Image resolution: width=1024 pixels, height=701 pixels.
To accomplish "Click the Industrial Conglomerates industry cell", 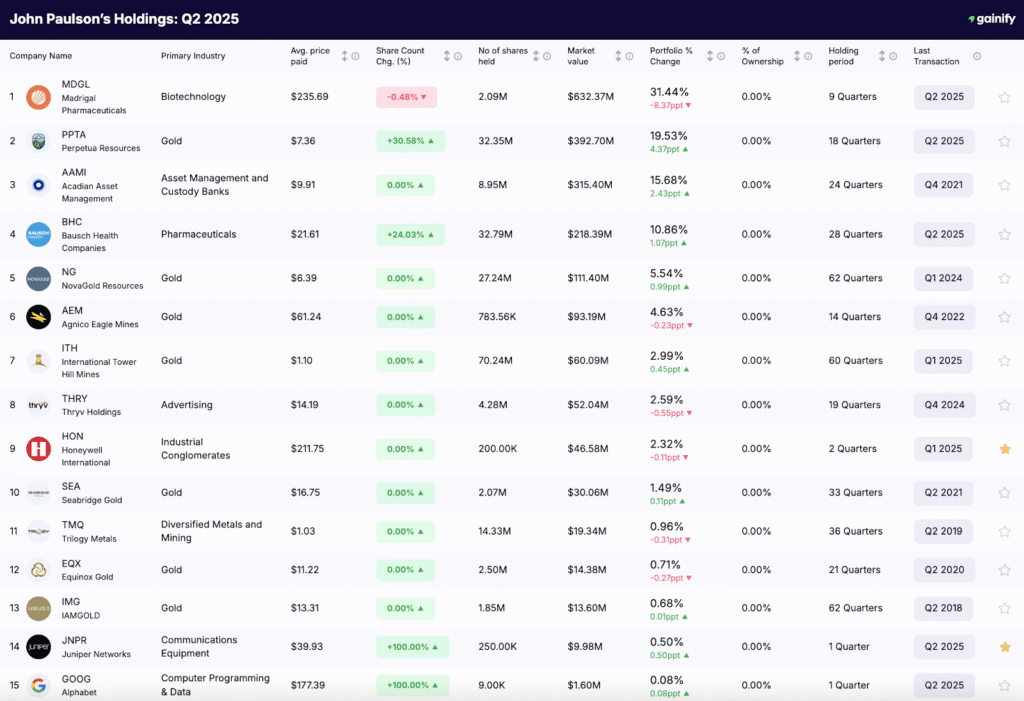I will [x=195, y=449].
